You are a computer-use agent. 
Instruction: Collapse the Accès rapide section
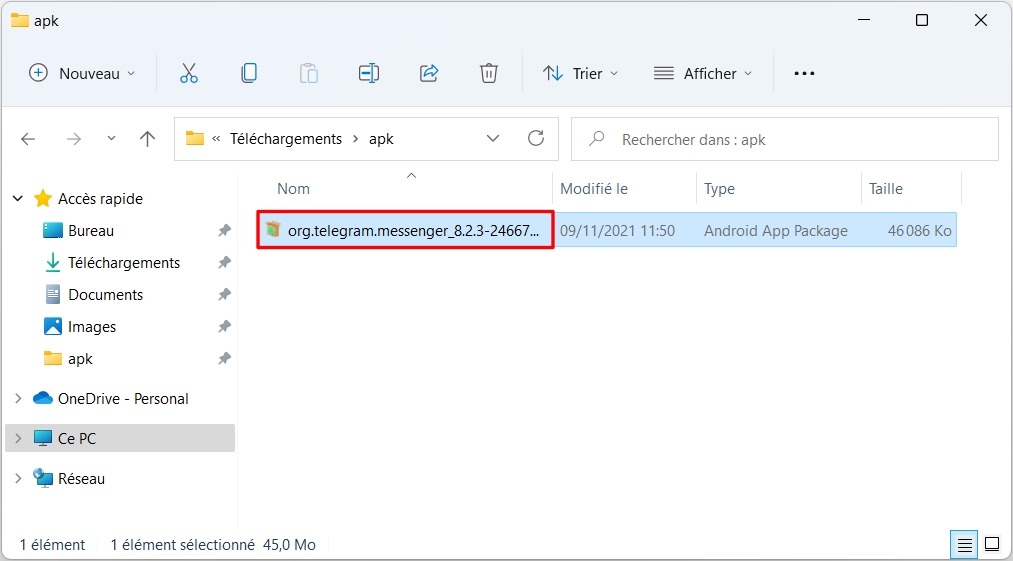coord(18,198)
